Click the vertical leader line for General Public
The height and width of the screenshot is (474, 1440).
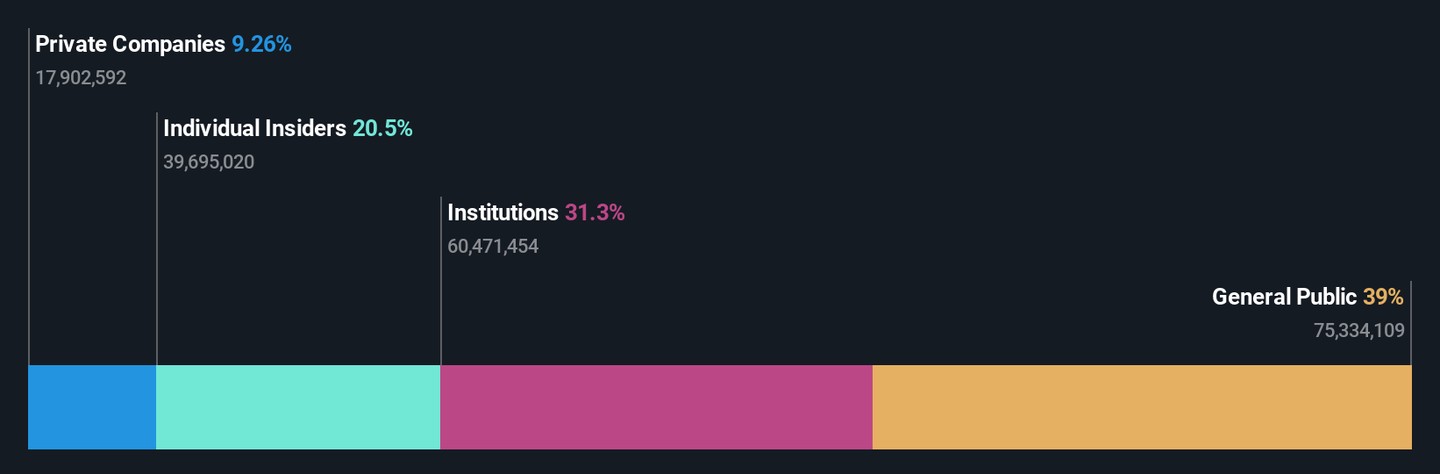1411,323
